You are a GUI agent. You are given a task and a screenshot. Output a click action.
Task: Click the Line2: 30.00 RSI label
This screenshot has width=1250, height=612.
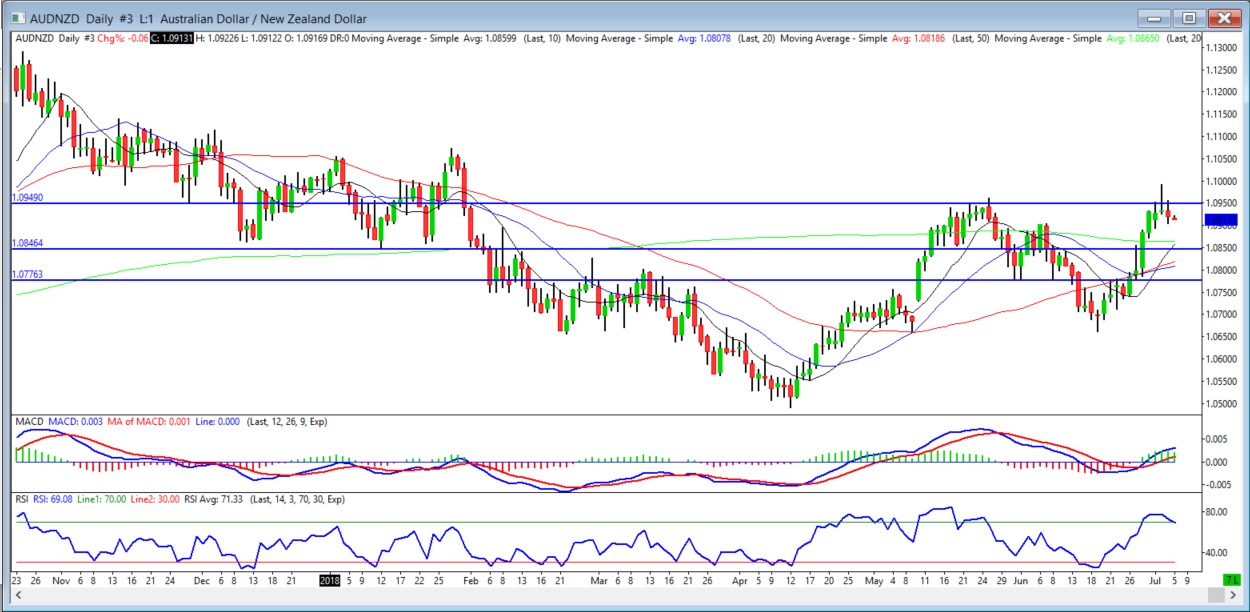click(156, 498)
